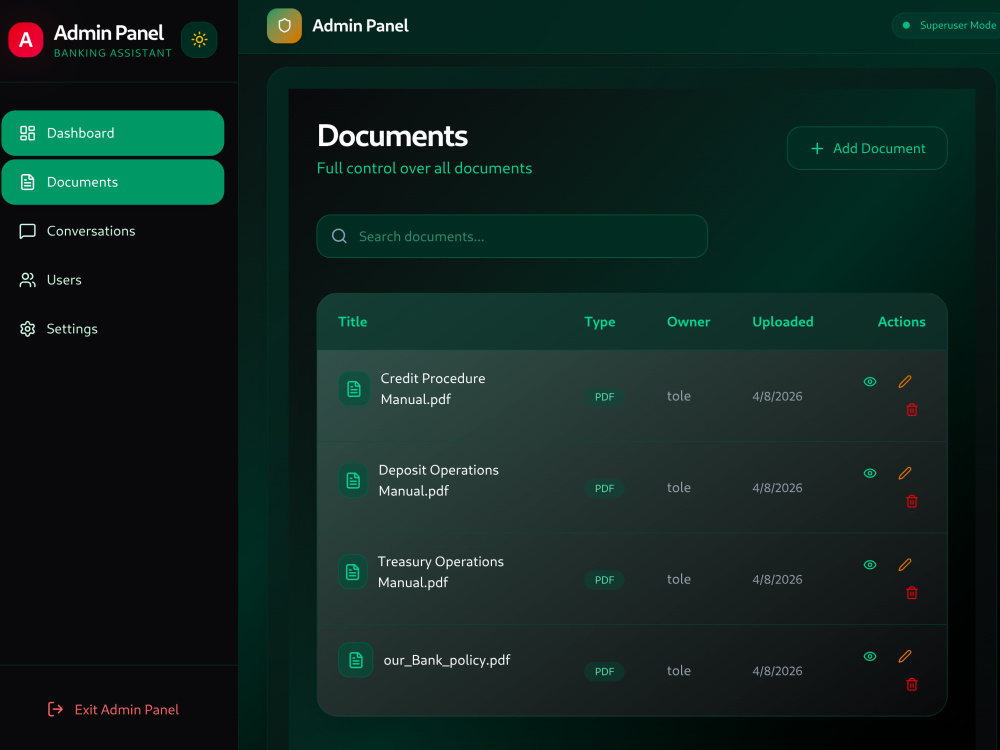Click file icon beside Credit Procedure Manual.pdf
This screenshot has height=750, width=1000.
(x=354, y=389)
